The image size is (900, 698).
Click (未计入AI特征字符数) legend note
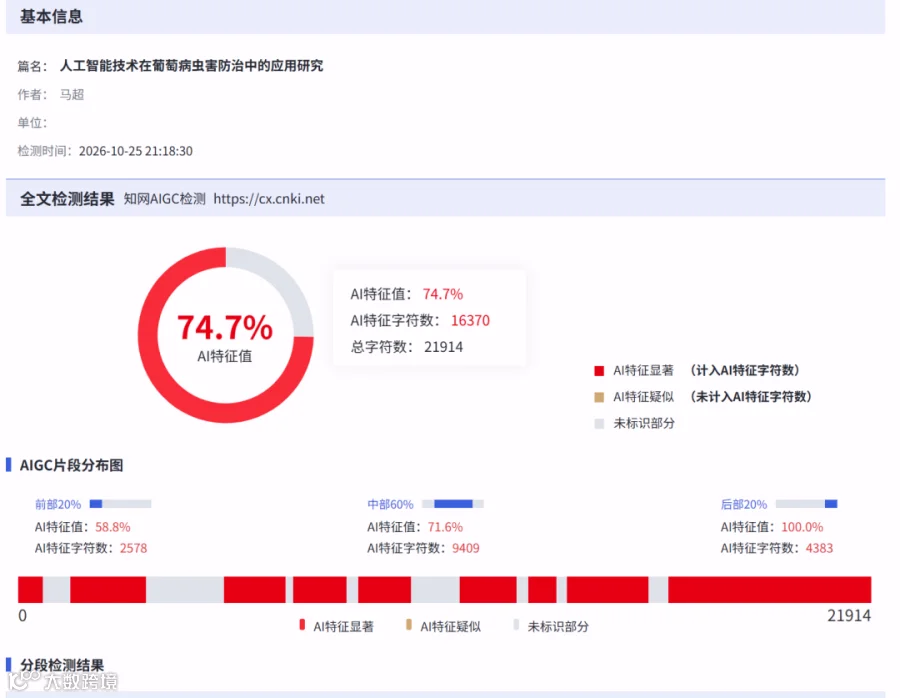(x=751, y=397)
